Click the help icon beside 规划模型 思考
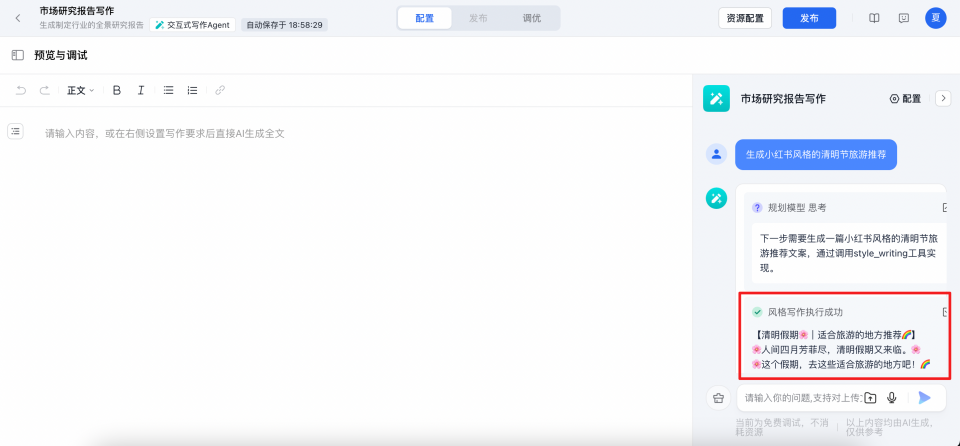 [757, 208]
